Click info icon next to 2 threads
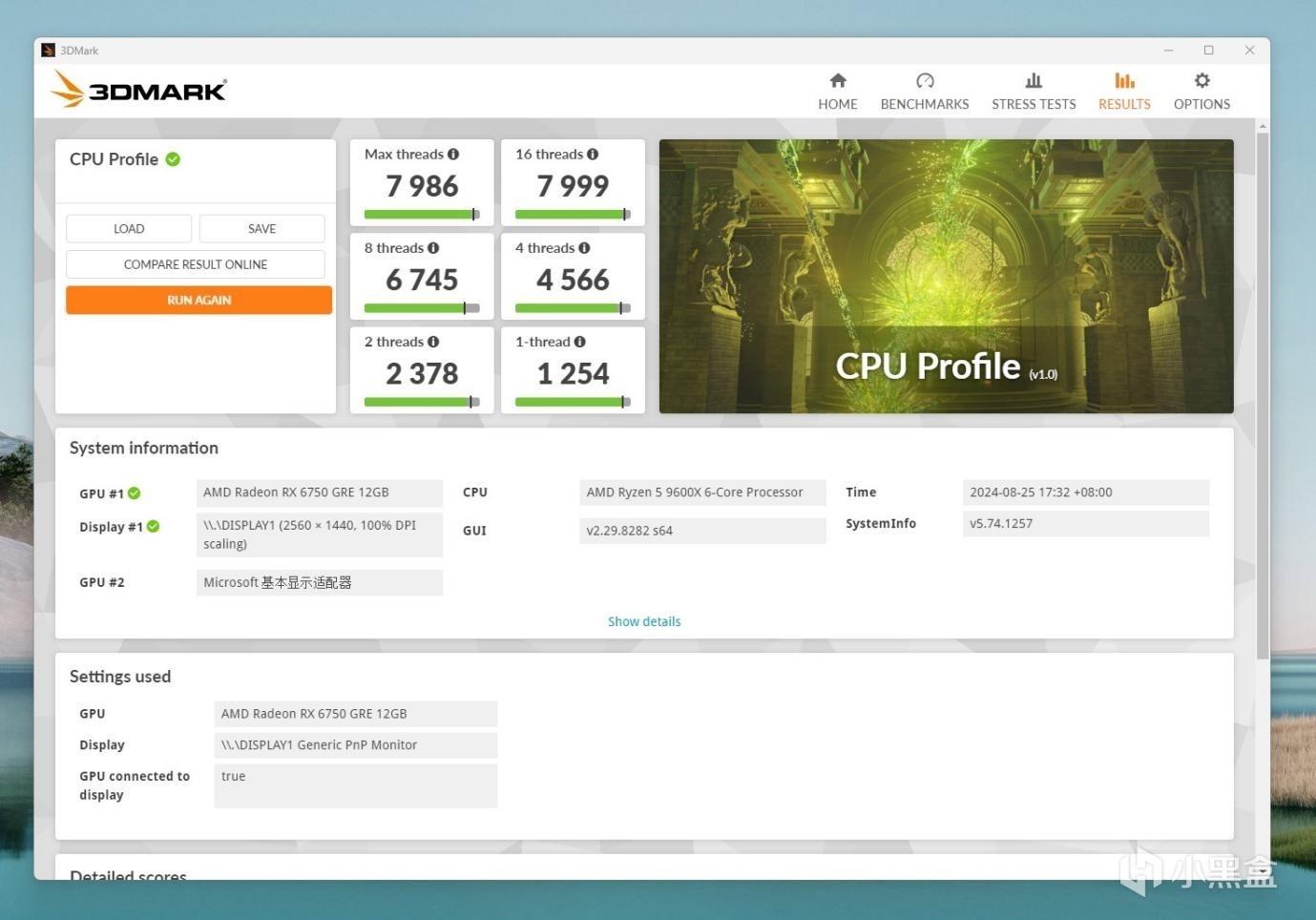The width and height of the screenshot is (1316, 920). 433,342
